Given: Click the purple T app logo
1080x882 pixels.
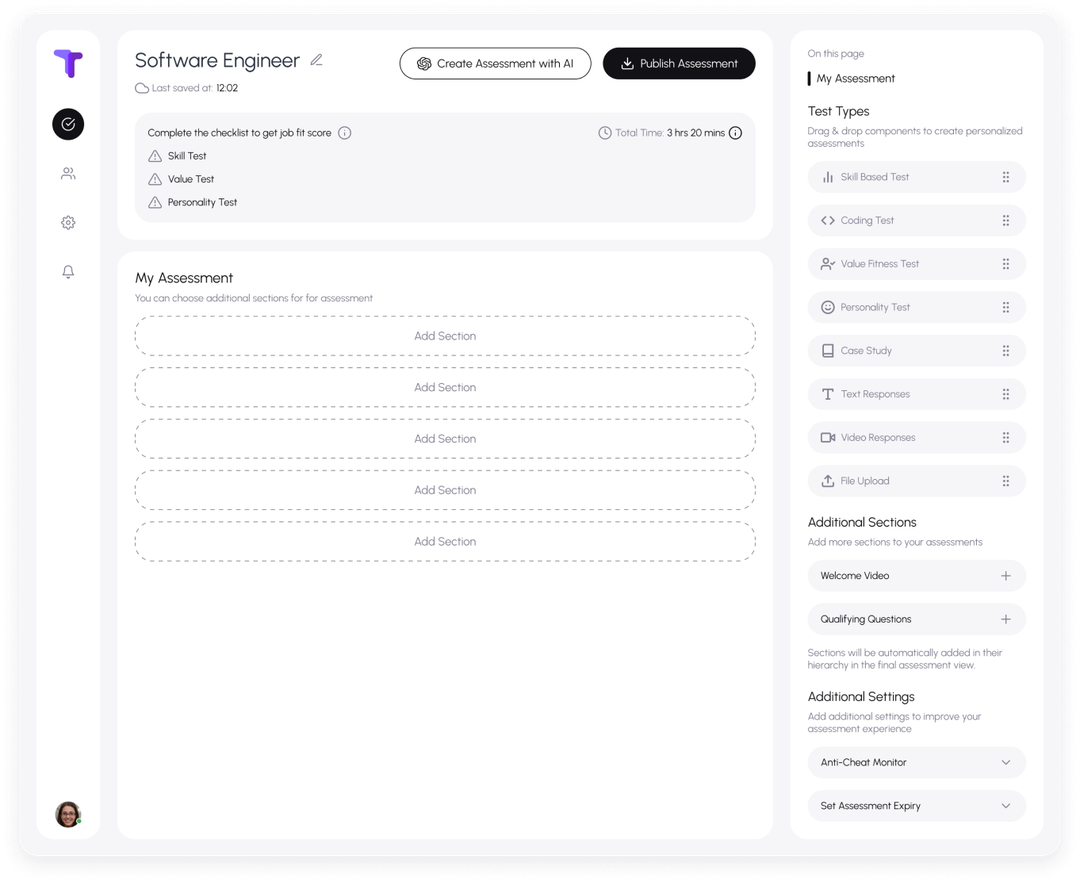Looking at the screenshot, I should tap(68, 63).
